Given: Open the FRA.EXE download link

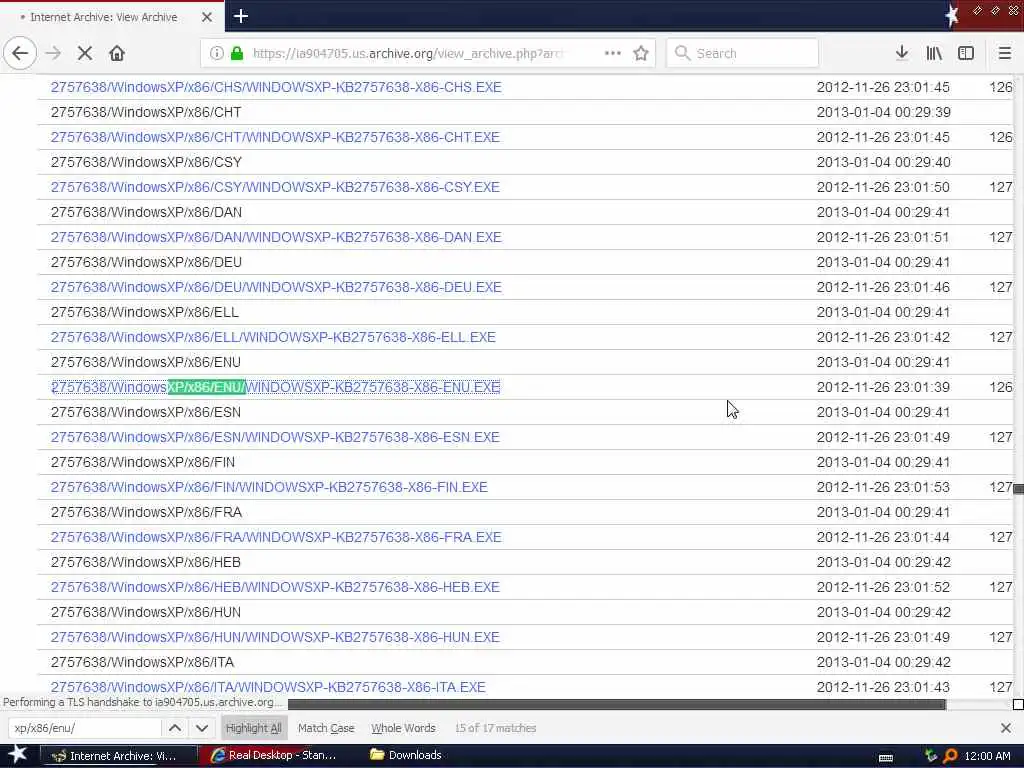Looking at the screenshot, I should coord(276,537).
